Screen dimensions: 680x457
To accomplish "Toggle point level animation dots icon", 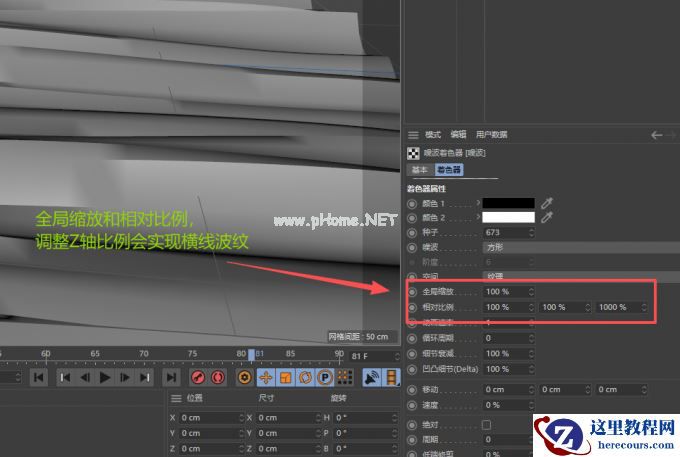I will coord(345,377).
